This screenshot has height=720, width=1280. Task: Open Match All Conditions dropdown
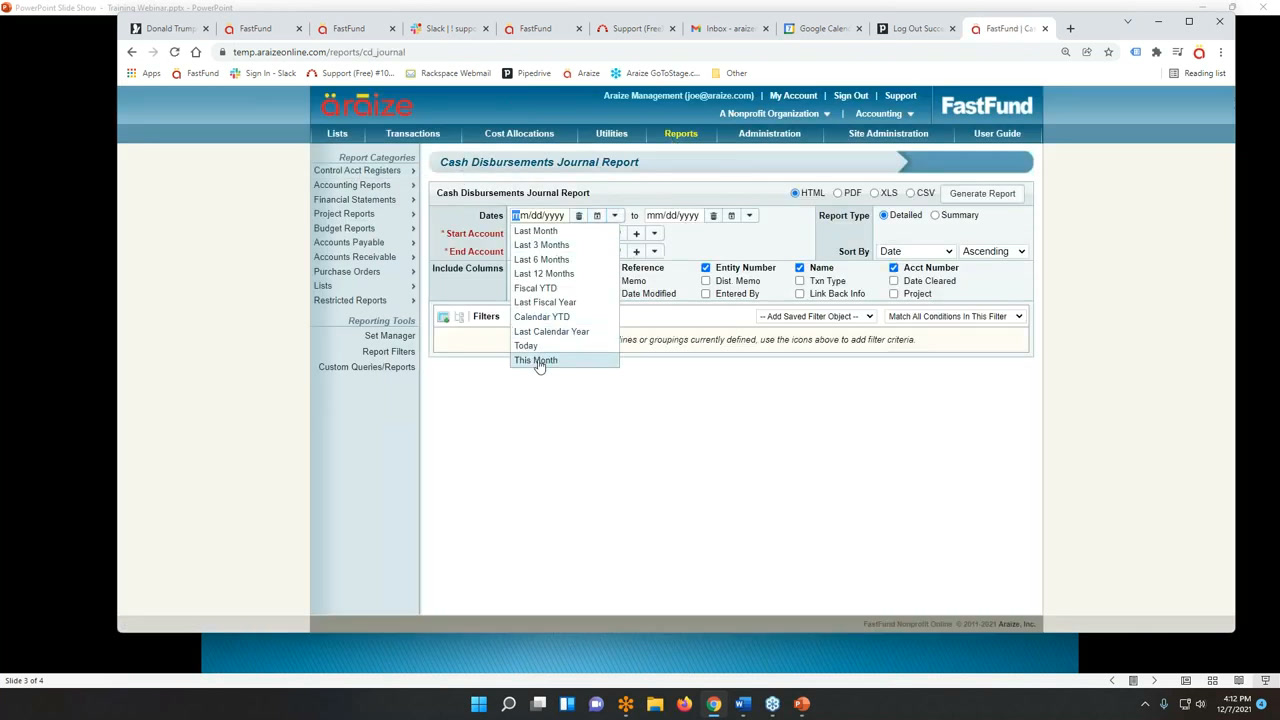(x=955, y=317)
